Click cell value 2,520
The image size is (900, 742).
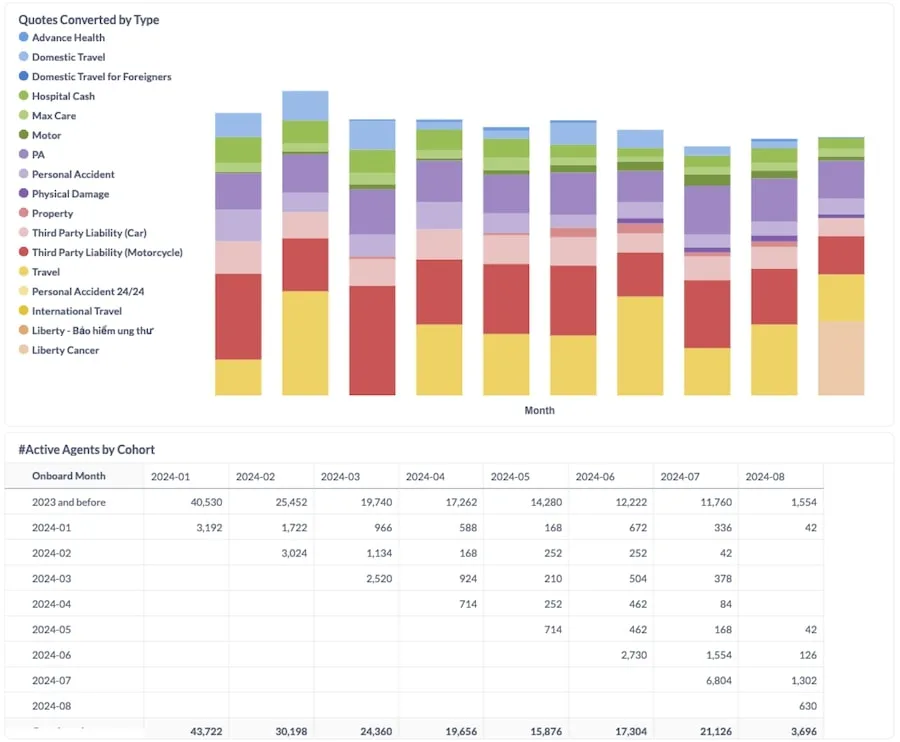(379, 578)
